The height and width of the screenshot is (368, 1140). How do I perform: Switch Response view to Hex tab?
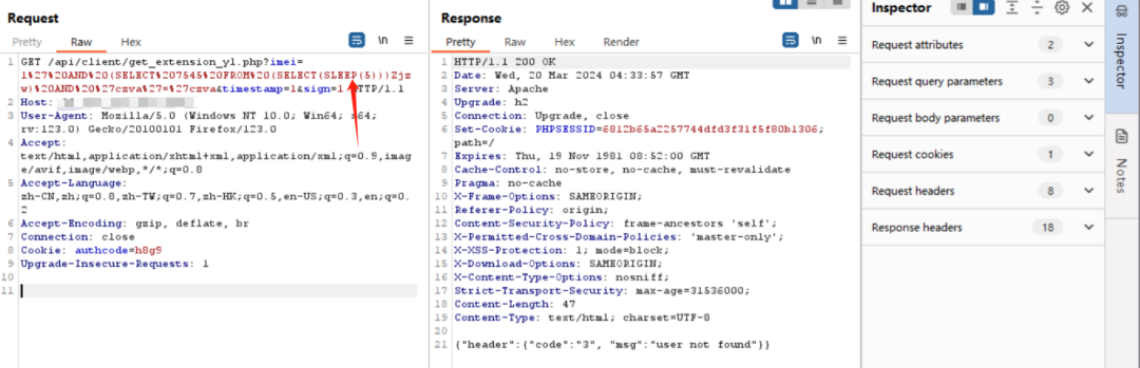pos(564,42)
